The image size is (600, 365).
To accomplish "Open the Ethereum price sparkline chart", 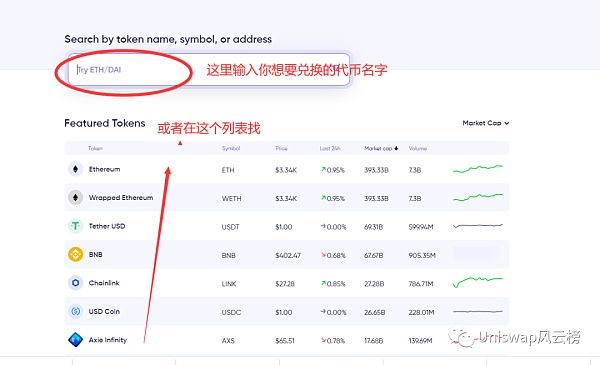I will click(478, 169).
